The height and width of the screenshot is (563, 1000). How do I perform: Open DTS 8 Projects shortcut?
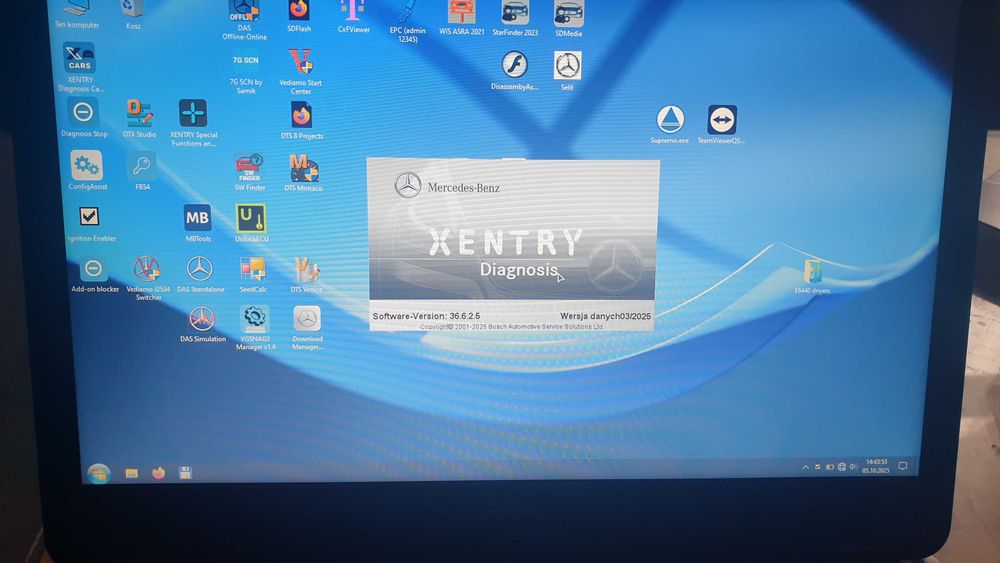point(302,119)
